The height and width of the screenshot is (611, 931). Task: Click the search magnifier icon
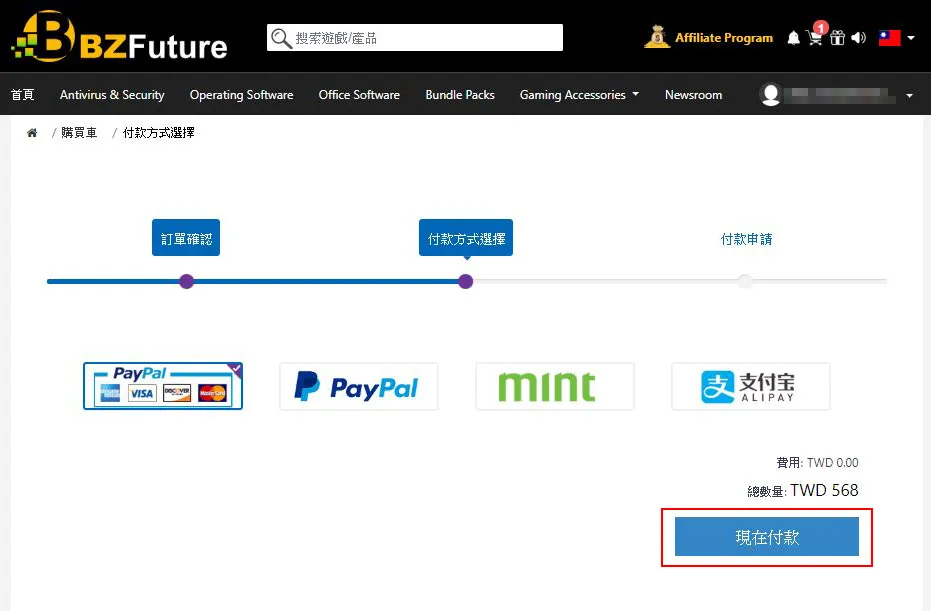click(x=281, y=39)
